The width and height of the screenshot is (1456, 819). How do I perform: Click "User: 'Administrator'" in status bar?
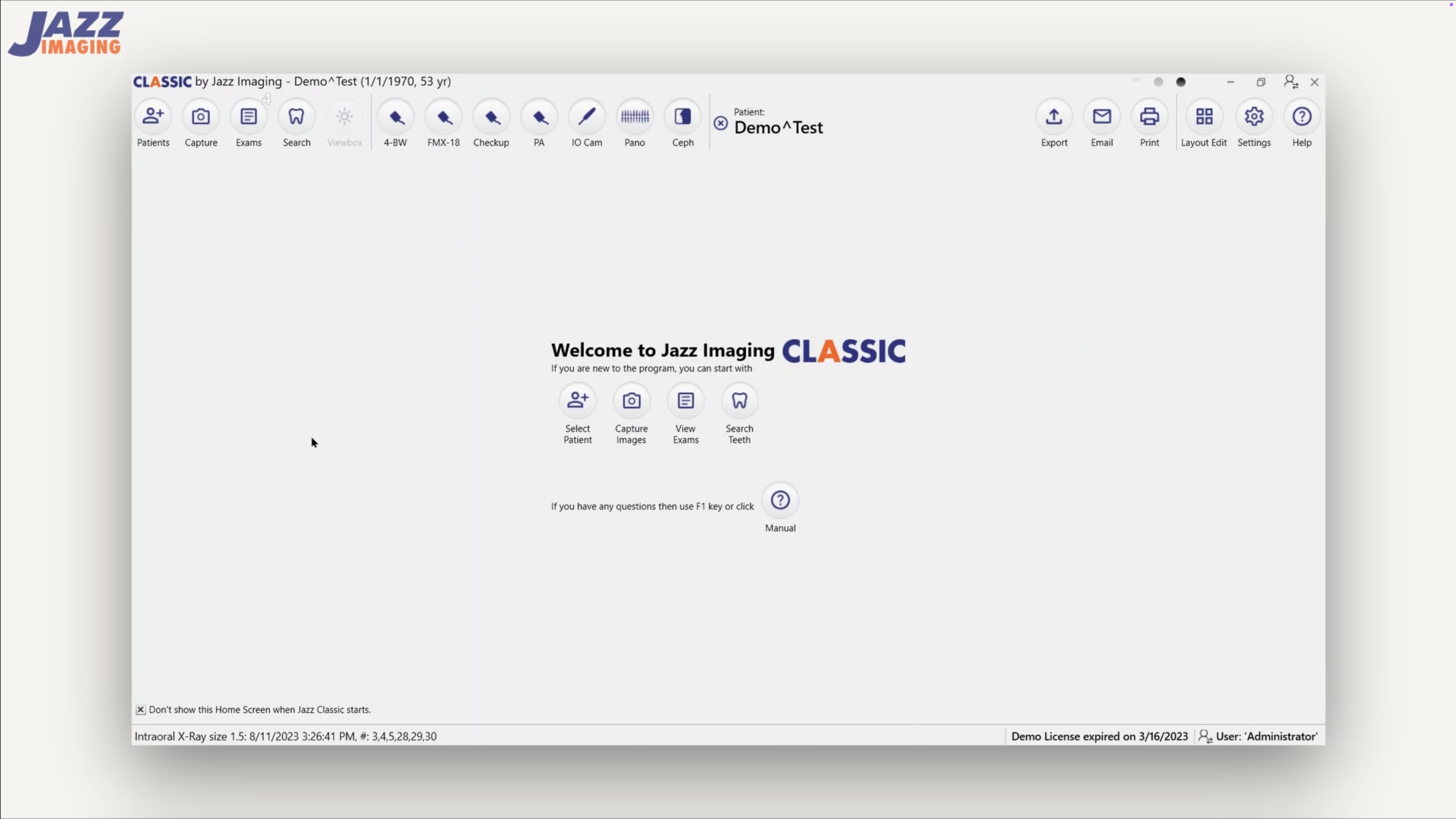click(x=1267, y=737)
